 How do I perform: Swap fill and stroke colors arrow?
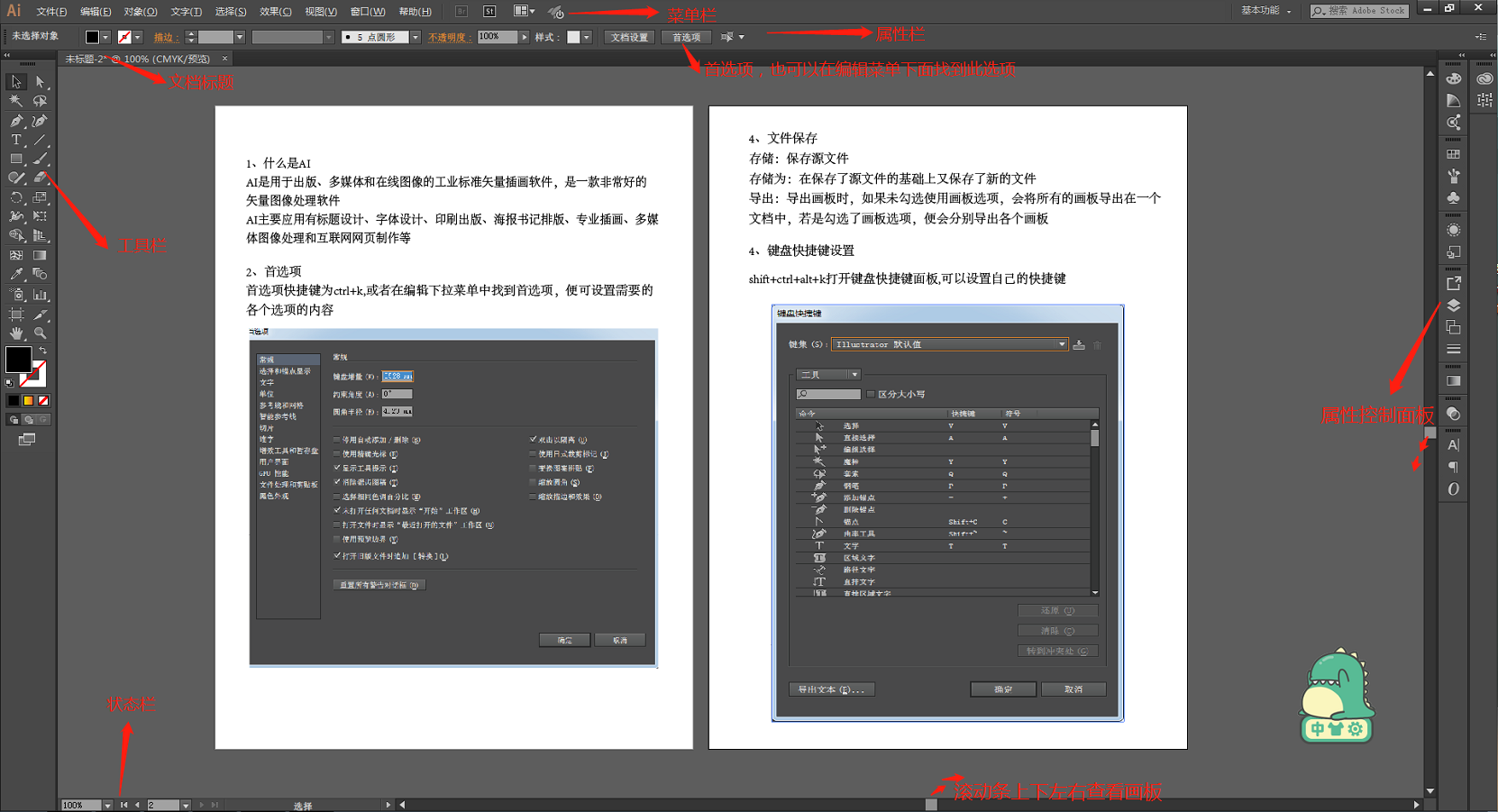point(42,350)
